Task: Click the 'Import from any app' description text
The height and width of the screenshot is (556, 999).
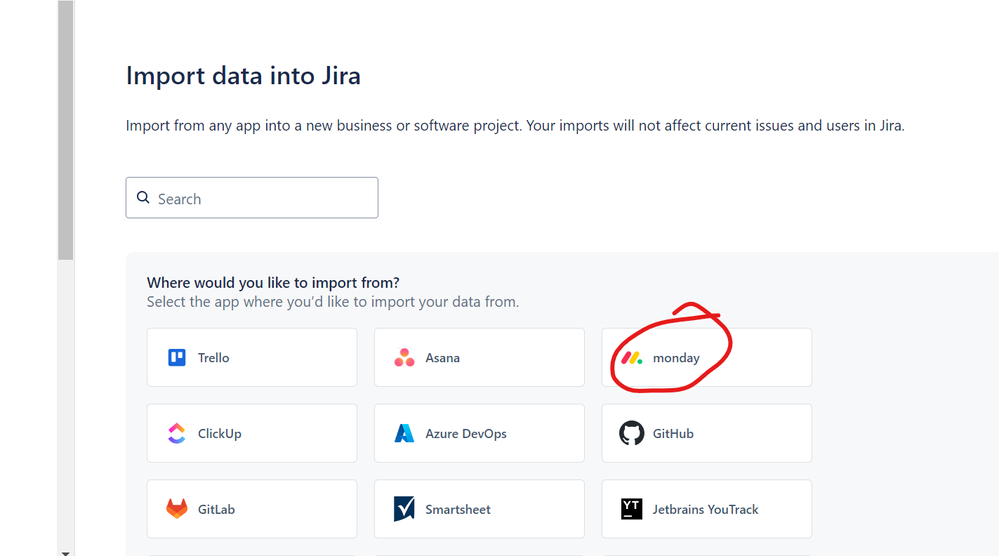Action: (x=515, y=125)
